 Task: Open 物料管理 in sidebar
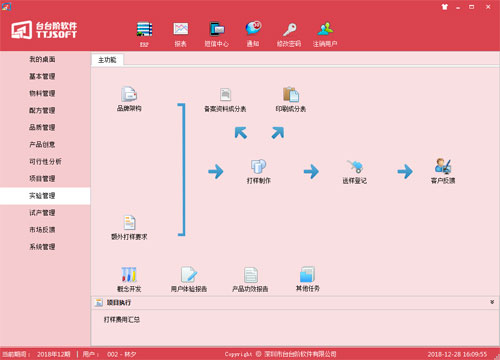click(x=42, y=93)
